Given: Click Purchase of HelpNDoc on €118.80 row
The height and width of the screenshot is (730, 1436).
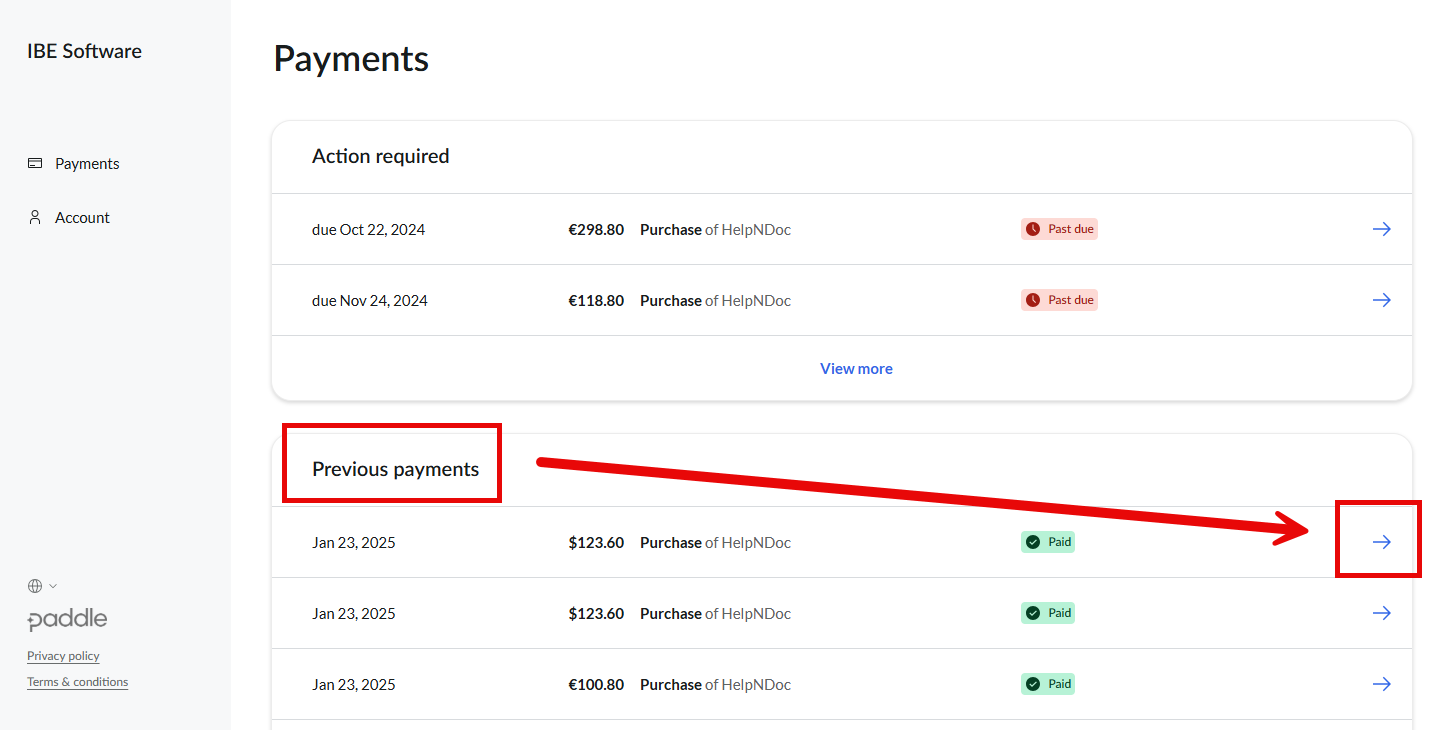Looking at the screenshot, I should click(x=715, y=301).
